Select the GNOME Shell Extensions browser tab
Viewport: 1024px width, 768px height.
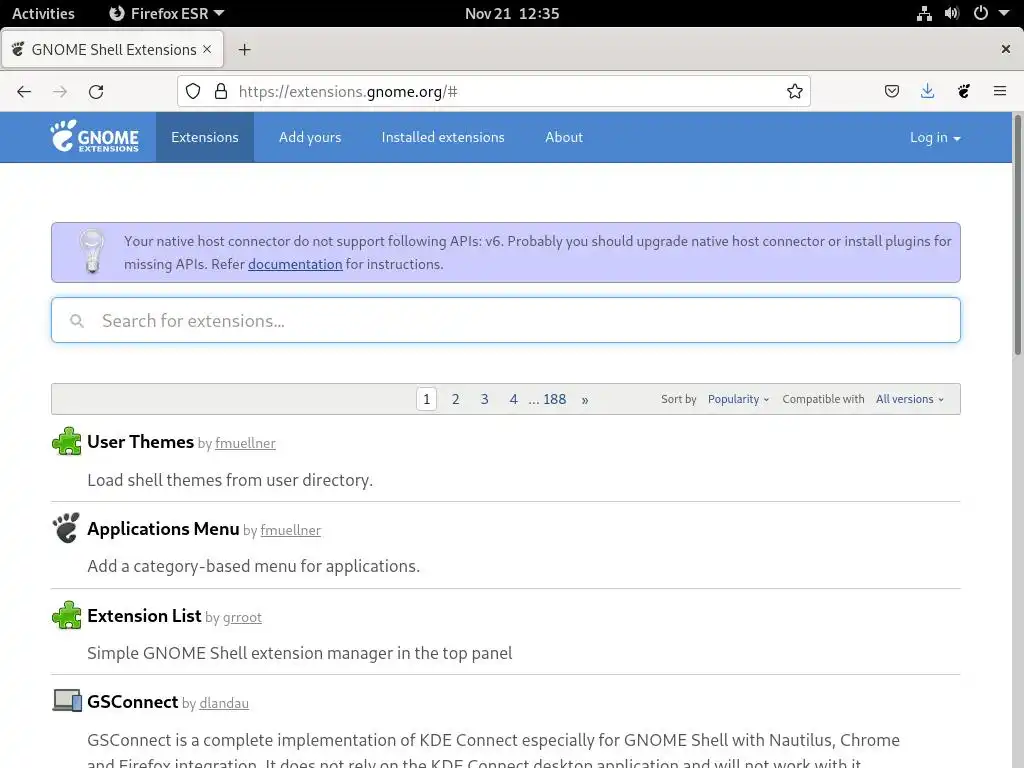[112, 49]
